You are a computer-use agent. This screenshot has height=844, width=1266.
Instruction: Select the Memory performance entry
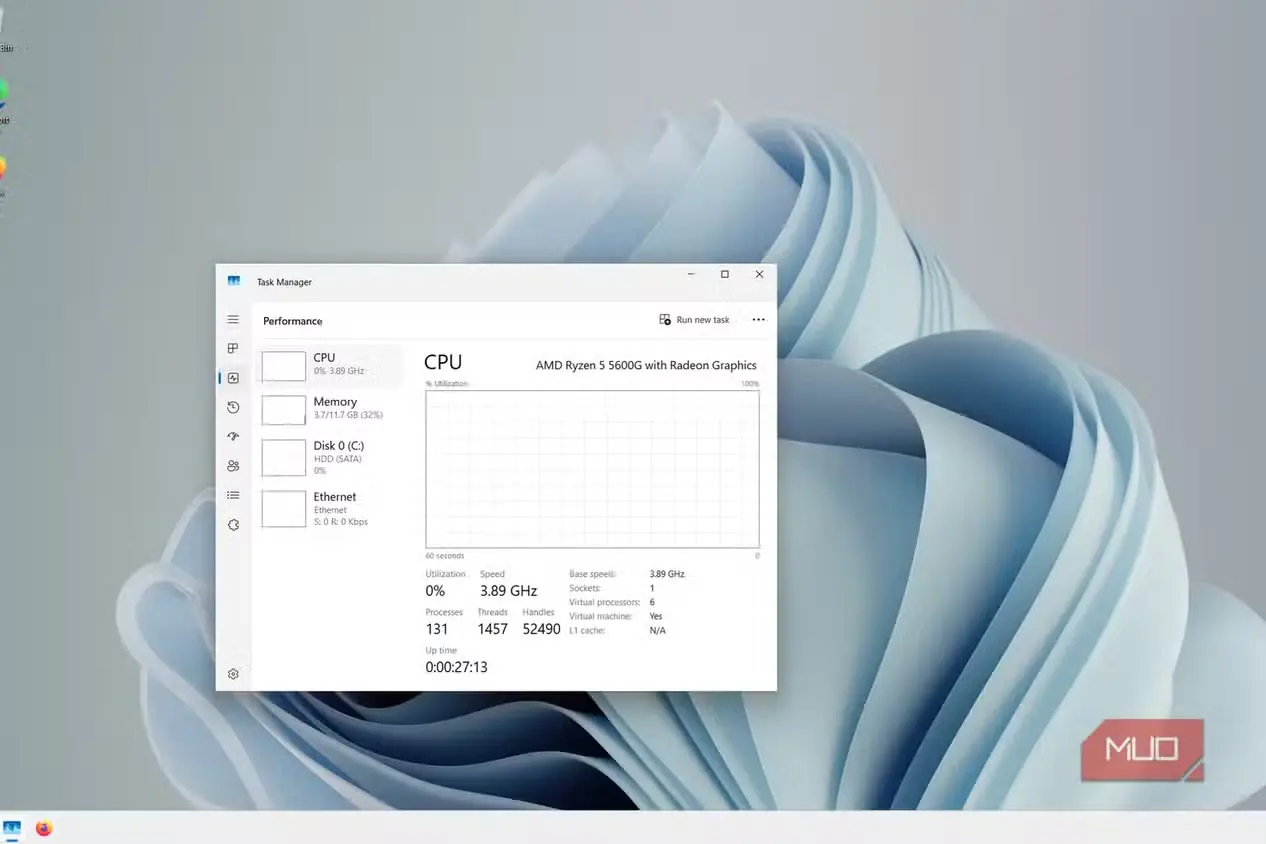tap(331, 409)
